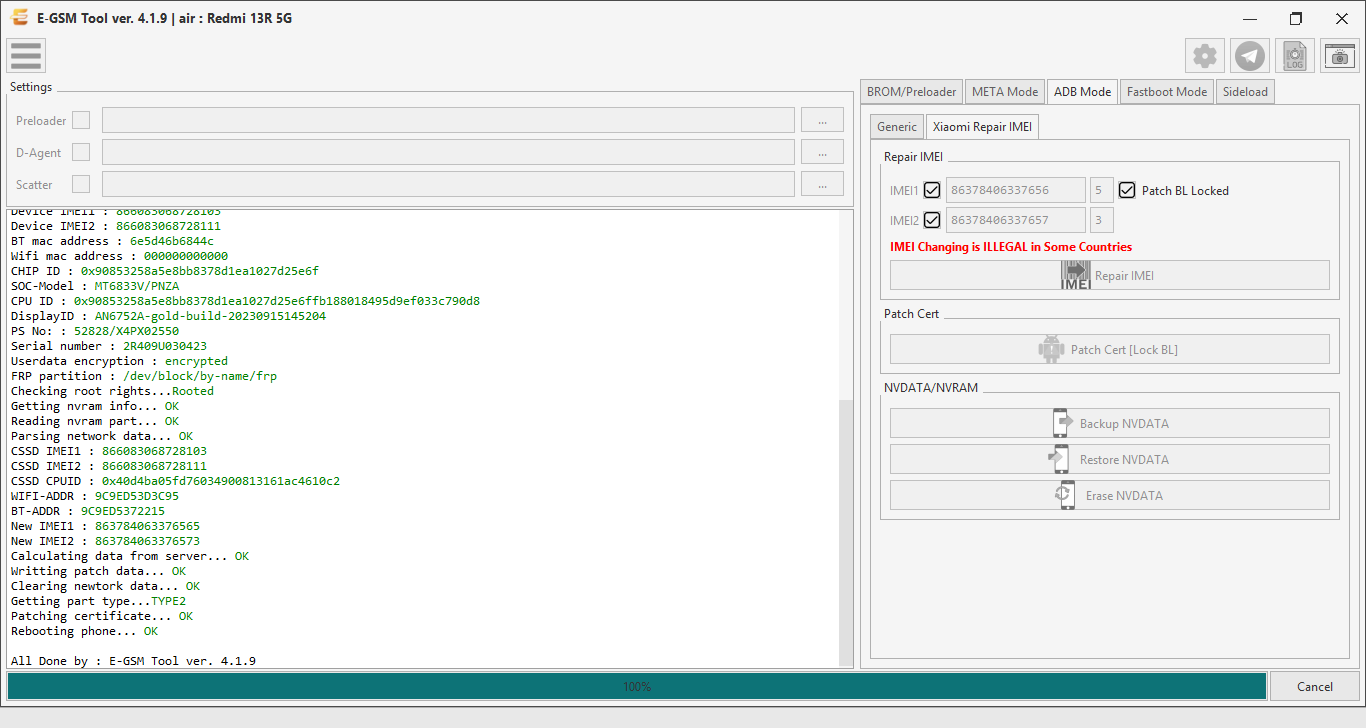Open the Telegram channel icon
1366x728 pixels.
click(1250, 56)
